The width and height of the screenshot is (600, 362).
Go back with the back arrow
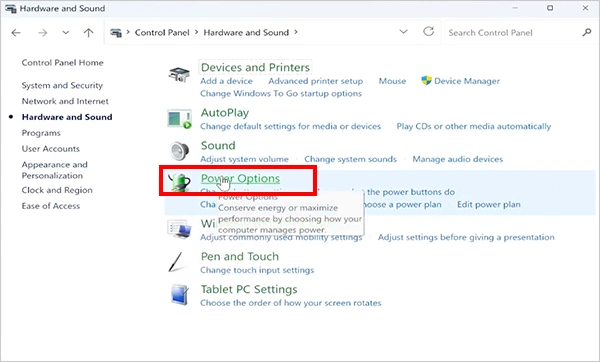click(16, 33)
